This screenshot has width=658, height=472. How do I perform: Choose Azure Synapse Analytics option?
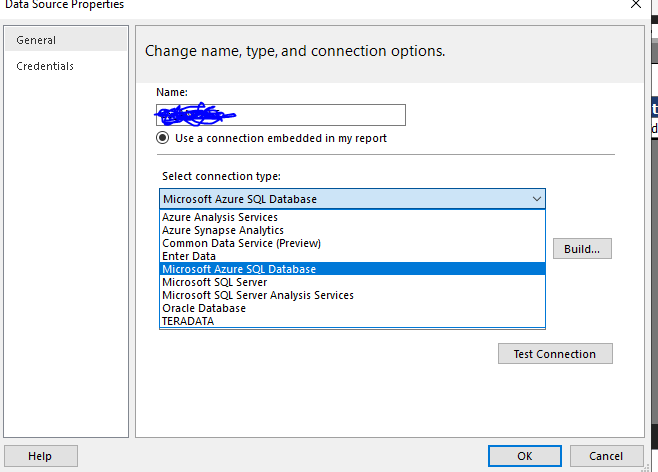click(352, 230)
